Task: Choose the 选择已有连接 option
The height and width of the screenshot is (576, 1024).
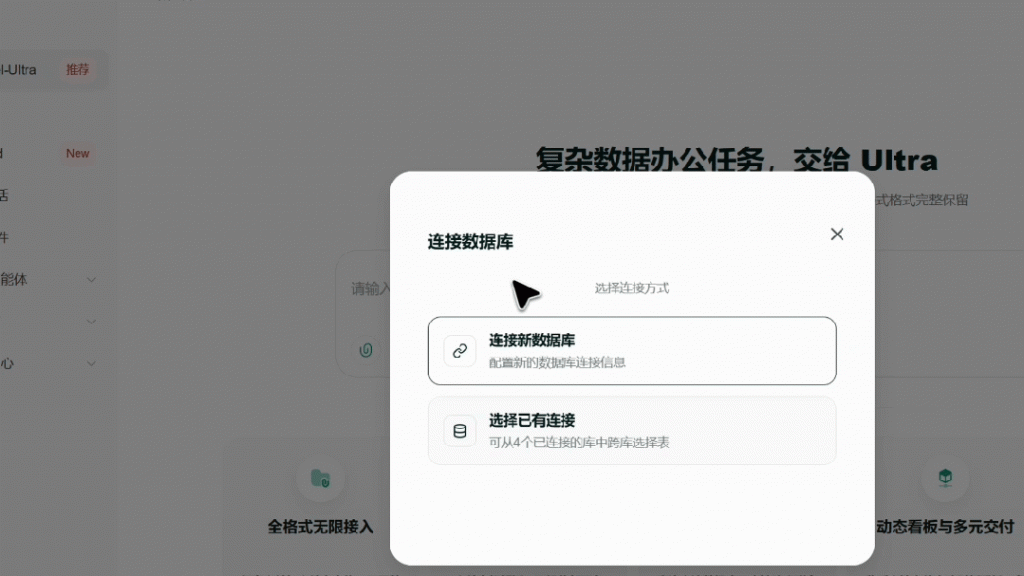Action: click(632, 430)
